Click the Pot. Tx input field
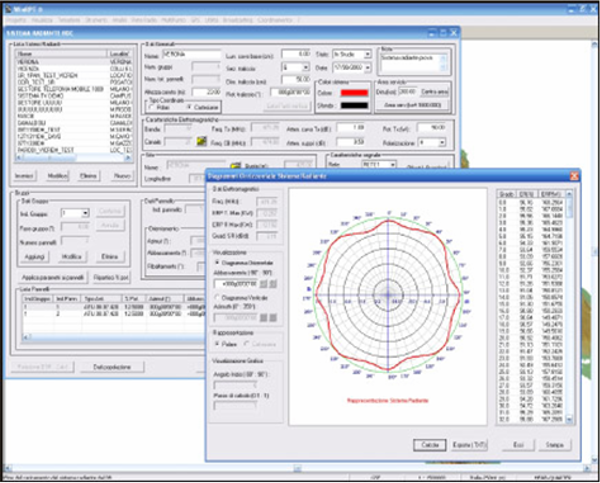 click(x=432, y=128)
